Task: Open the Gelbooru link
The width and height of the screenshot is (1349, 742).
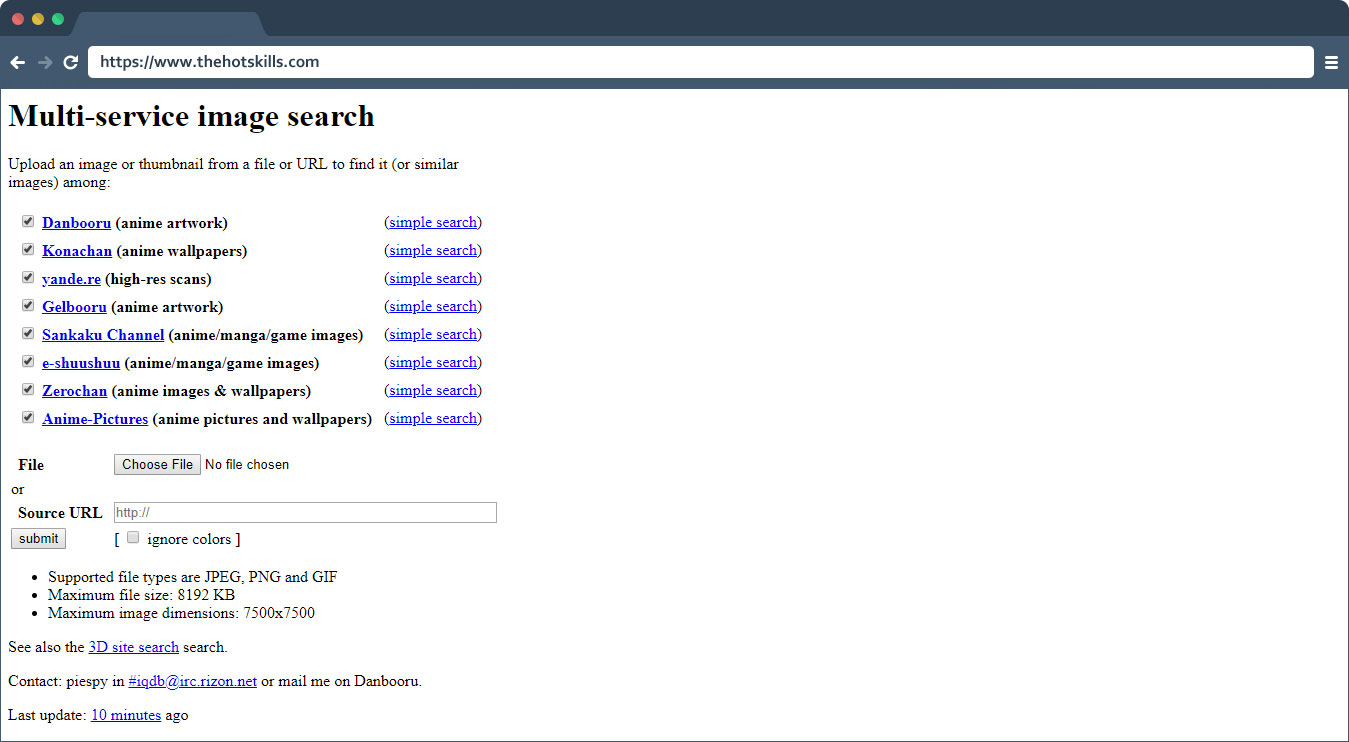Action: (x=74, y=307)
